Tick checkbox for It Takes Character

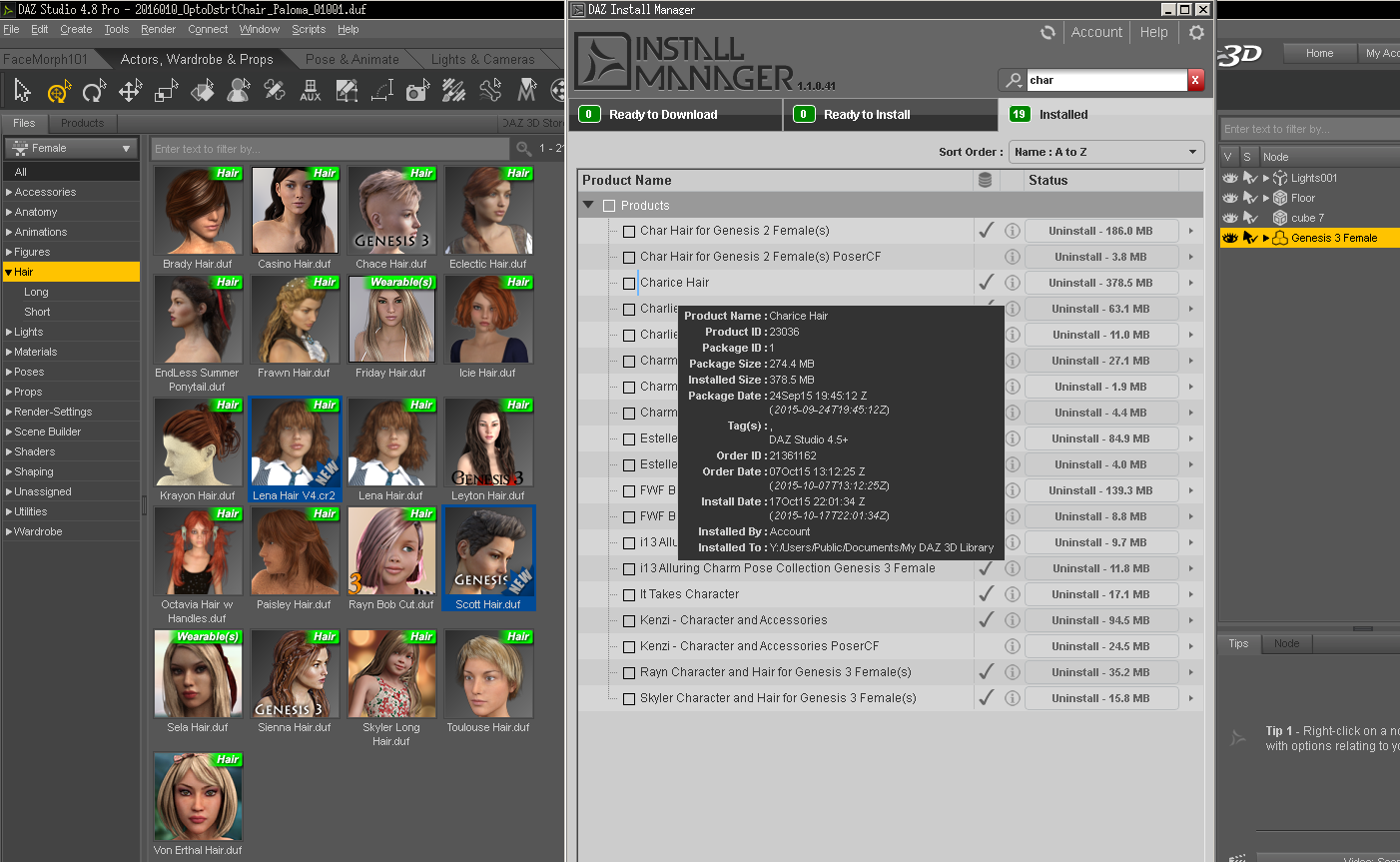click(629, 595)
